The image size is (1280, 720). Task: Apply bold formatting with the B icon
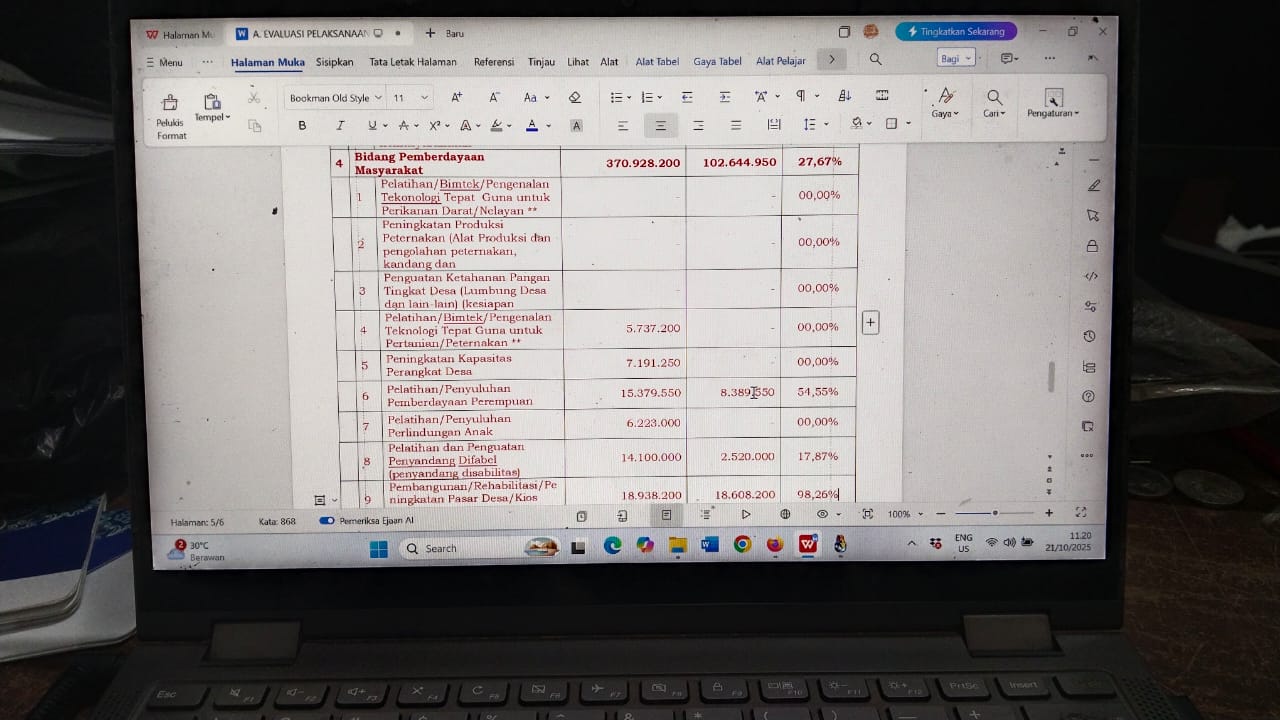pos(302,126)
